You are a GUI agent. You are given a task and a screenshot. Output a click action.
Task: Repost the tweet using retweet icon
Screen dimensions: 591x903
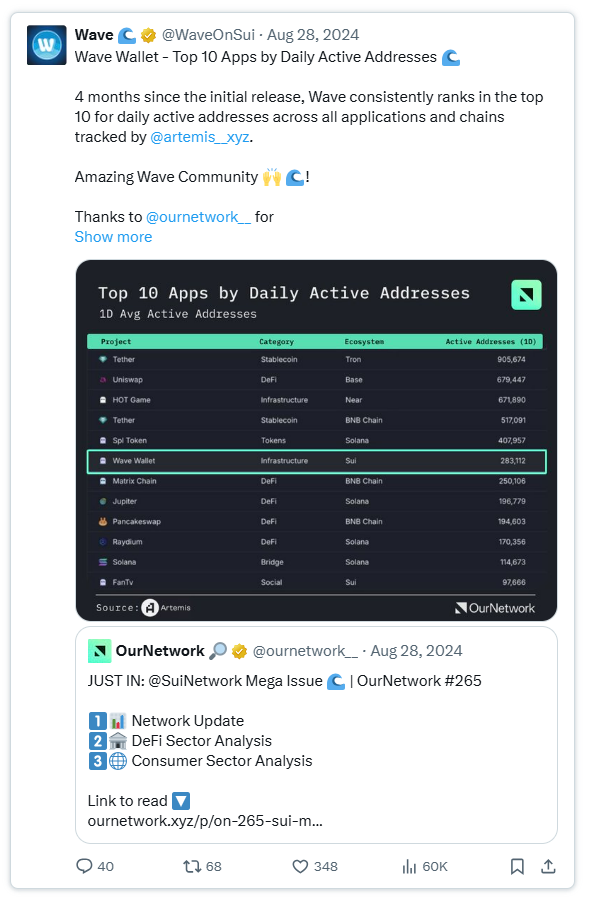pyautogui.click(x=192, y=866)
